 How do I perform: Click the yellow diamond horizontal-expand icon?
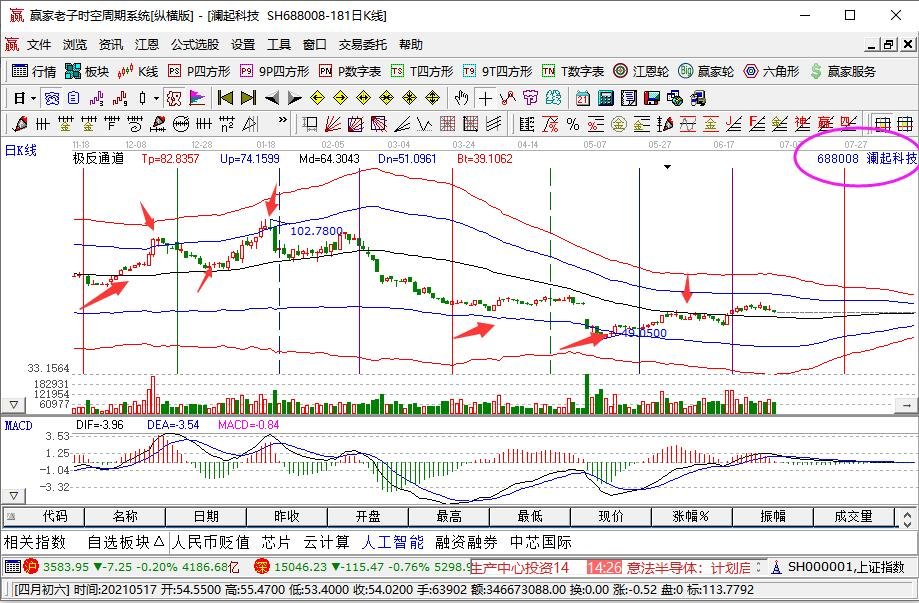pos(363,98)
